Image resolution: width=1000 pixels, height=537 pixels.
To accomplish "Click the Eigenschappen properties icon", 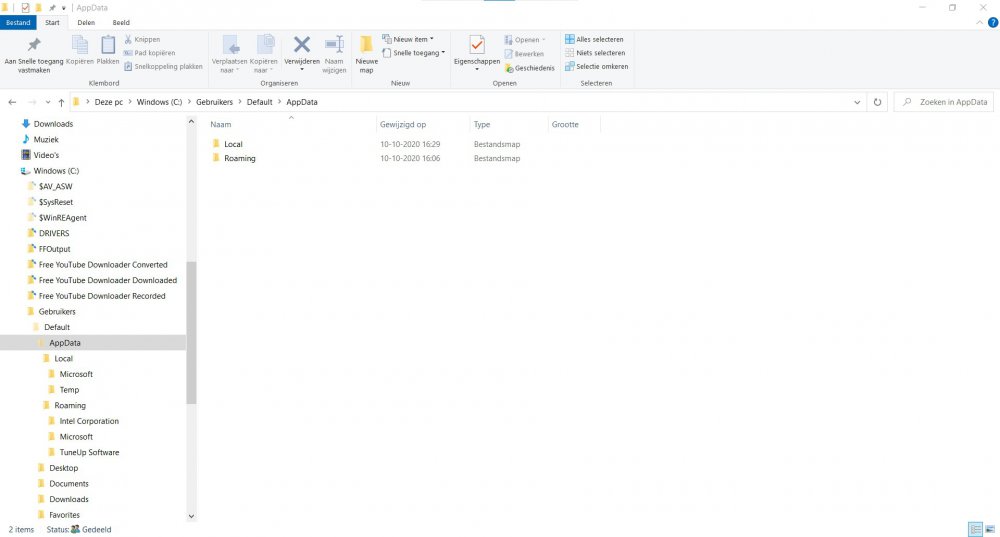I will [477, 46].
